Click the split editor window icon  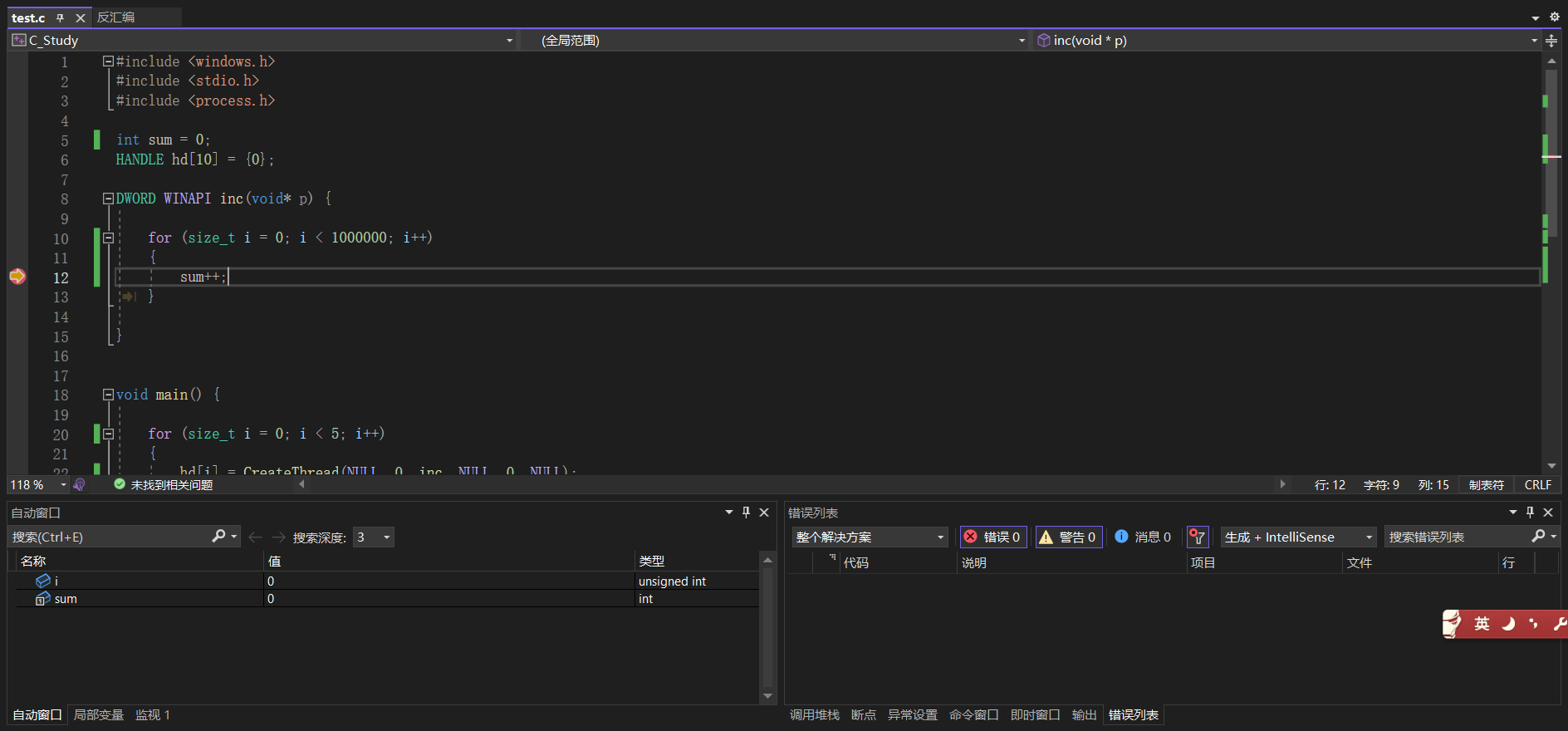[1551, 41]
